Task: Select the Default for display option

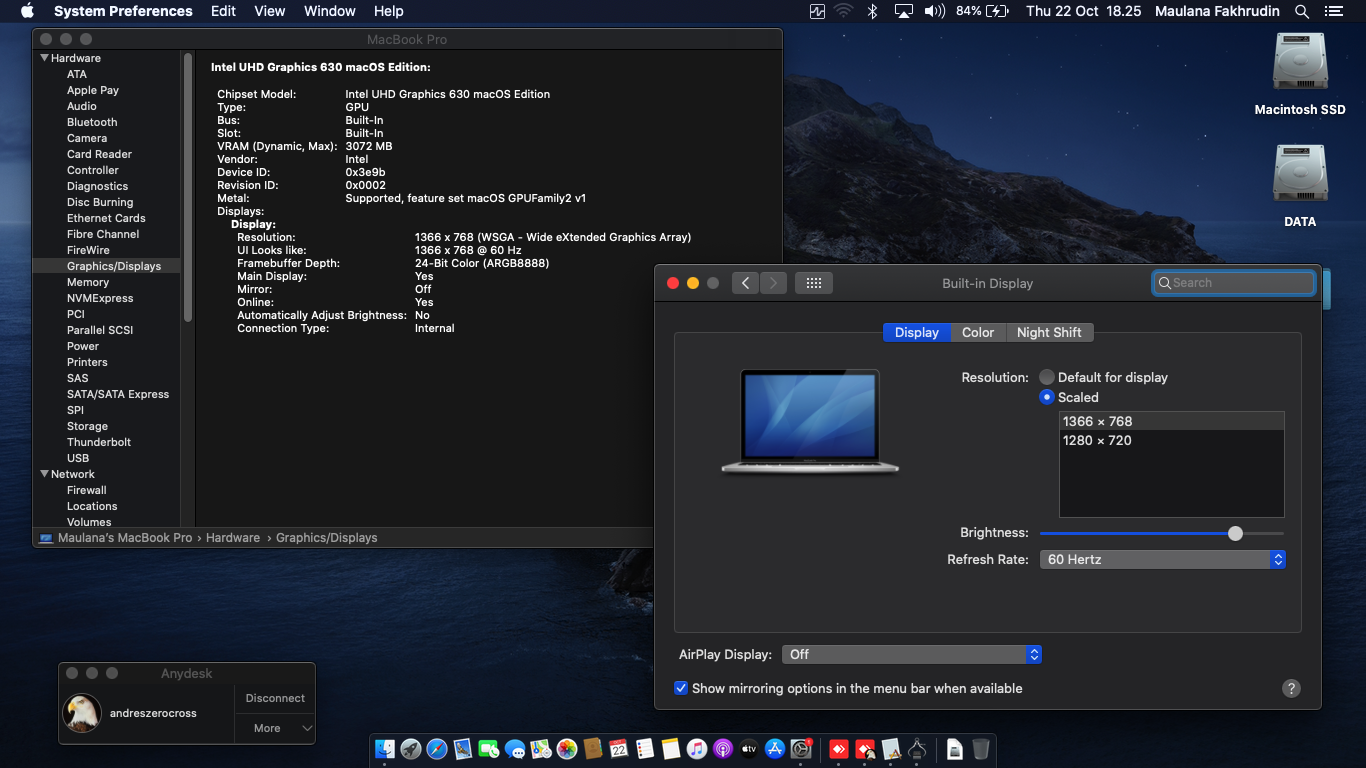Action: 1047,377
